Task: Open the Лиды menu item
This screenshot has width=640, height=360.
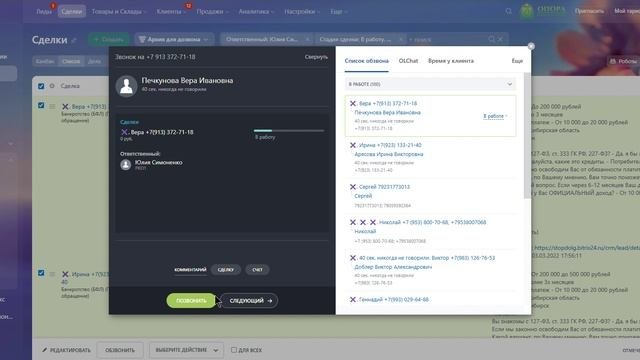Action: coord(44,11)
